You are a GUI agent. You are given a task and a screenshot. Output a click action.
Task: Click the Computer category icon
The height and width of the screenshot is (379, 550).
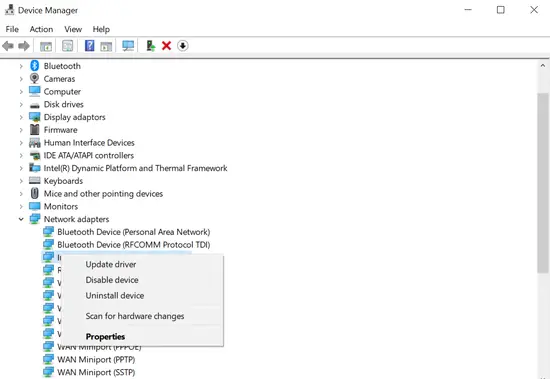35,91
